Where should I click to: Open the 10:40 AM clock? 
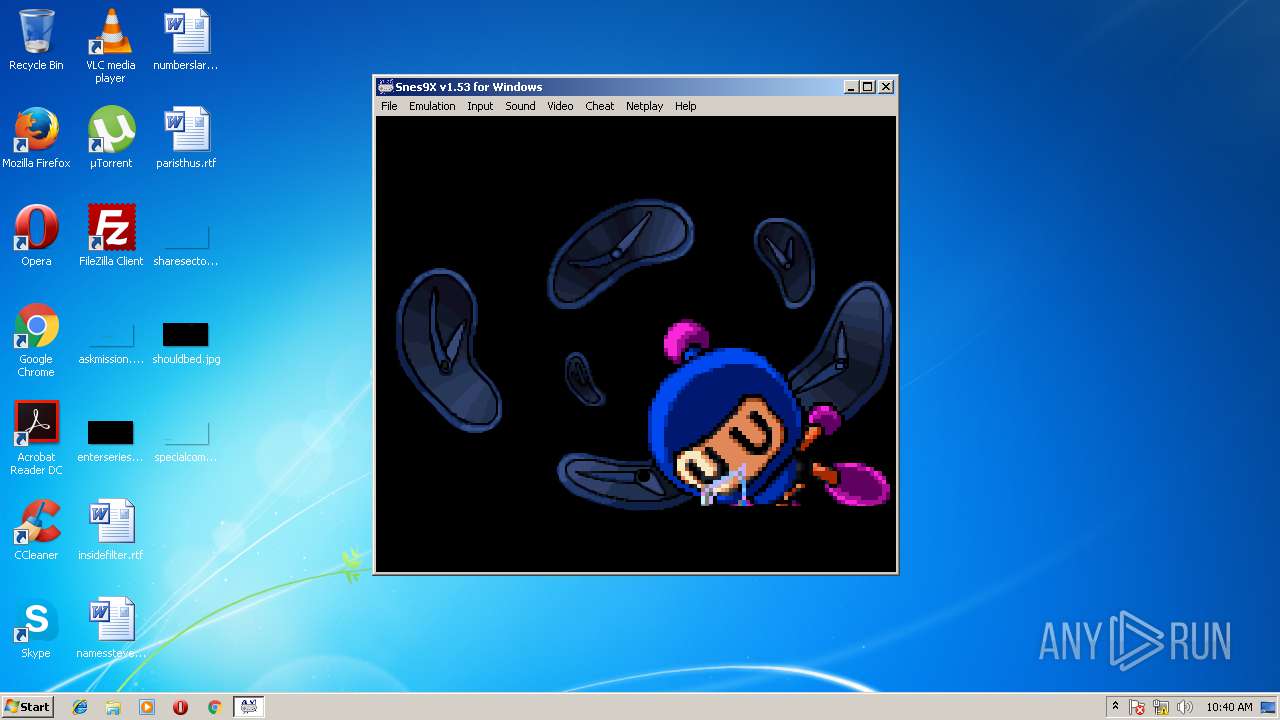point(1229,707)
